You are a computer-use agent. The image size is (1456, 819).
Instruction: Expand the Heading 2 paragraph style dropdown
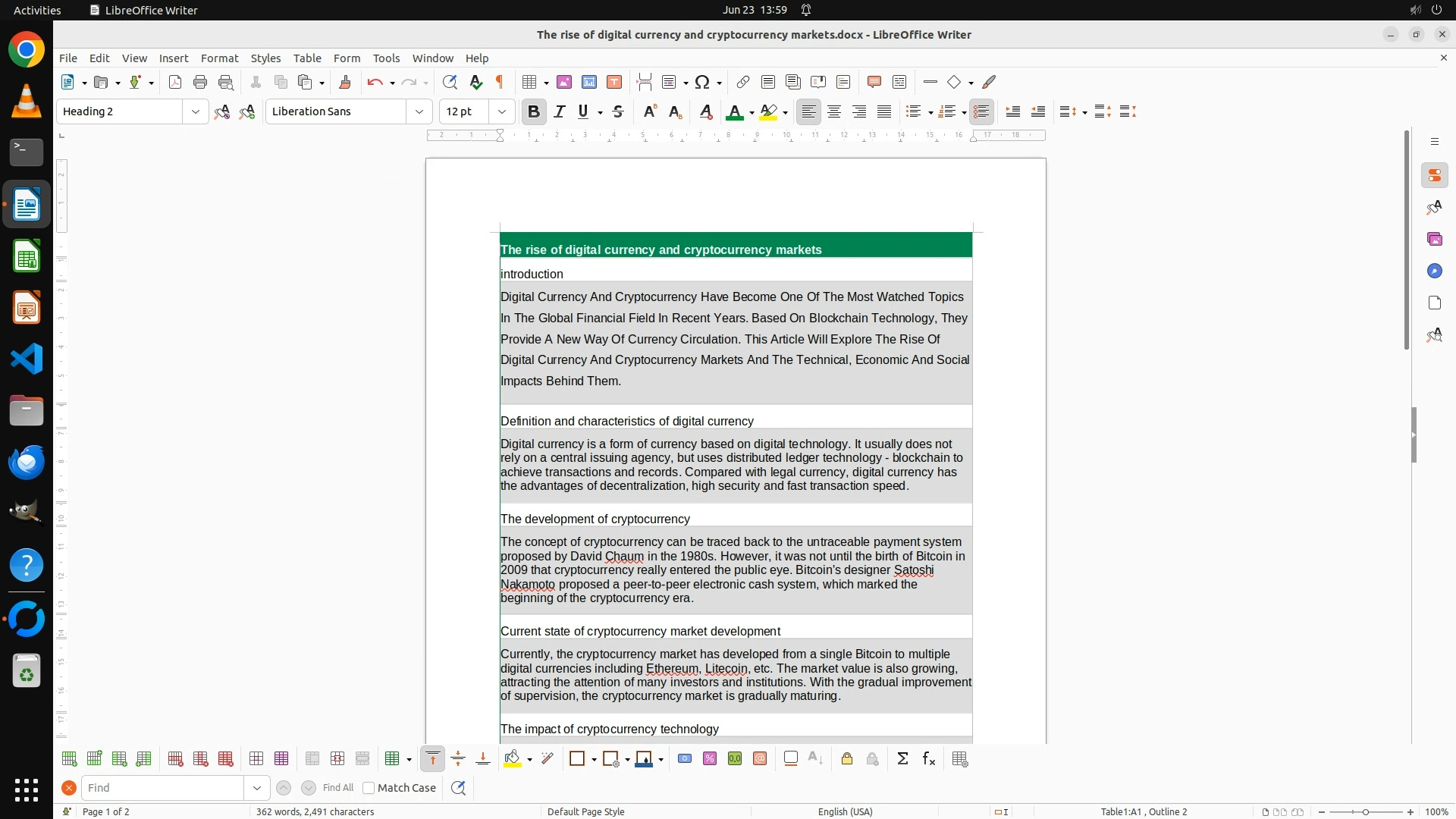[196, 112]
